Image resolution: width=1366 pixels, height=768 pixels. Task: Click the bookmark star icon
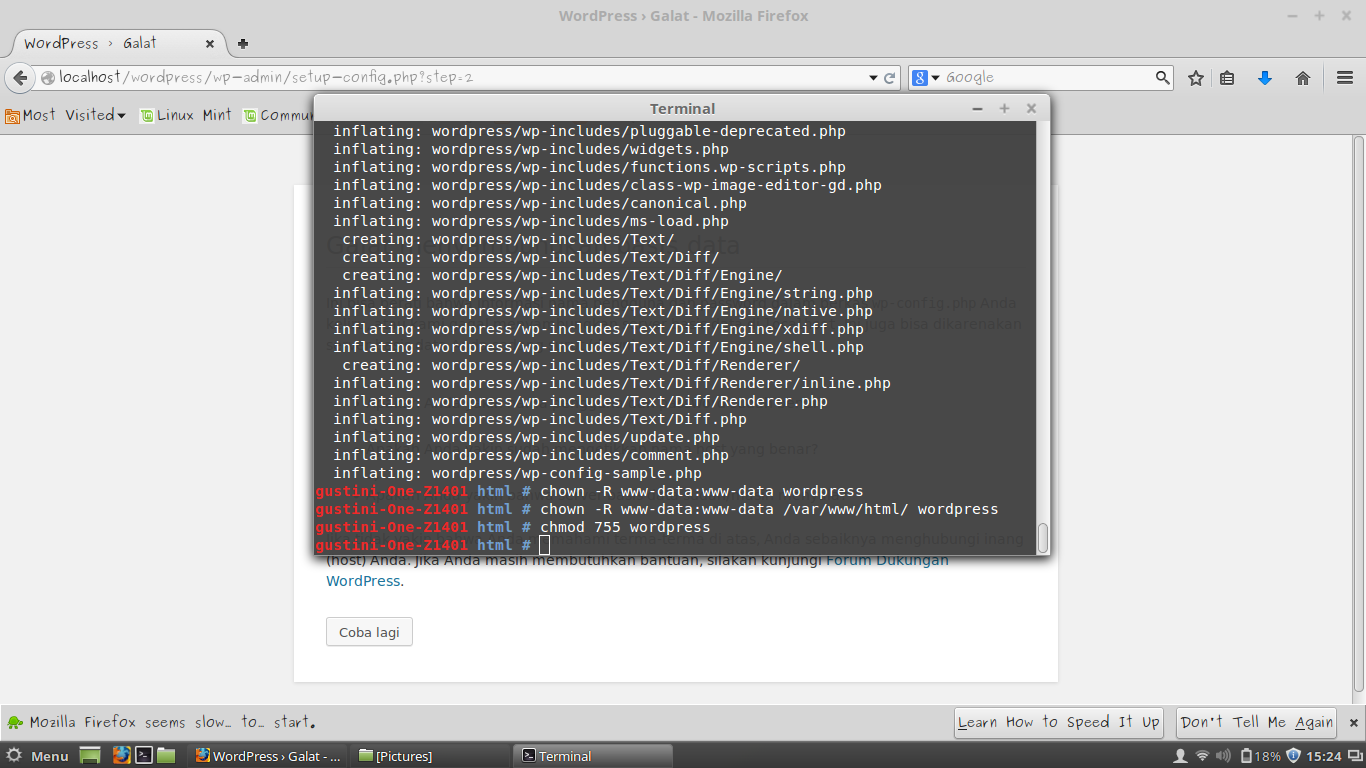pos(1195,78)
